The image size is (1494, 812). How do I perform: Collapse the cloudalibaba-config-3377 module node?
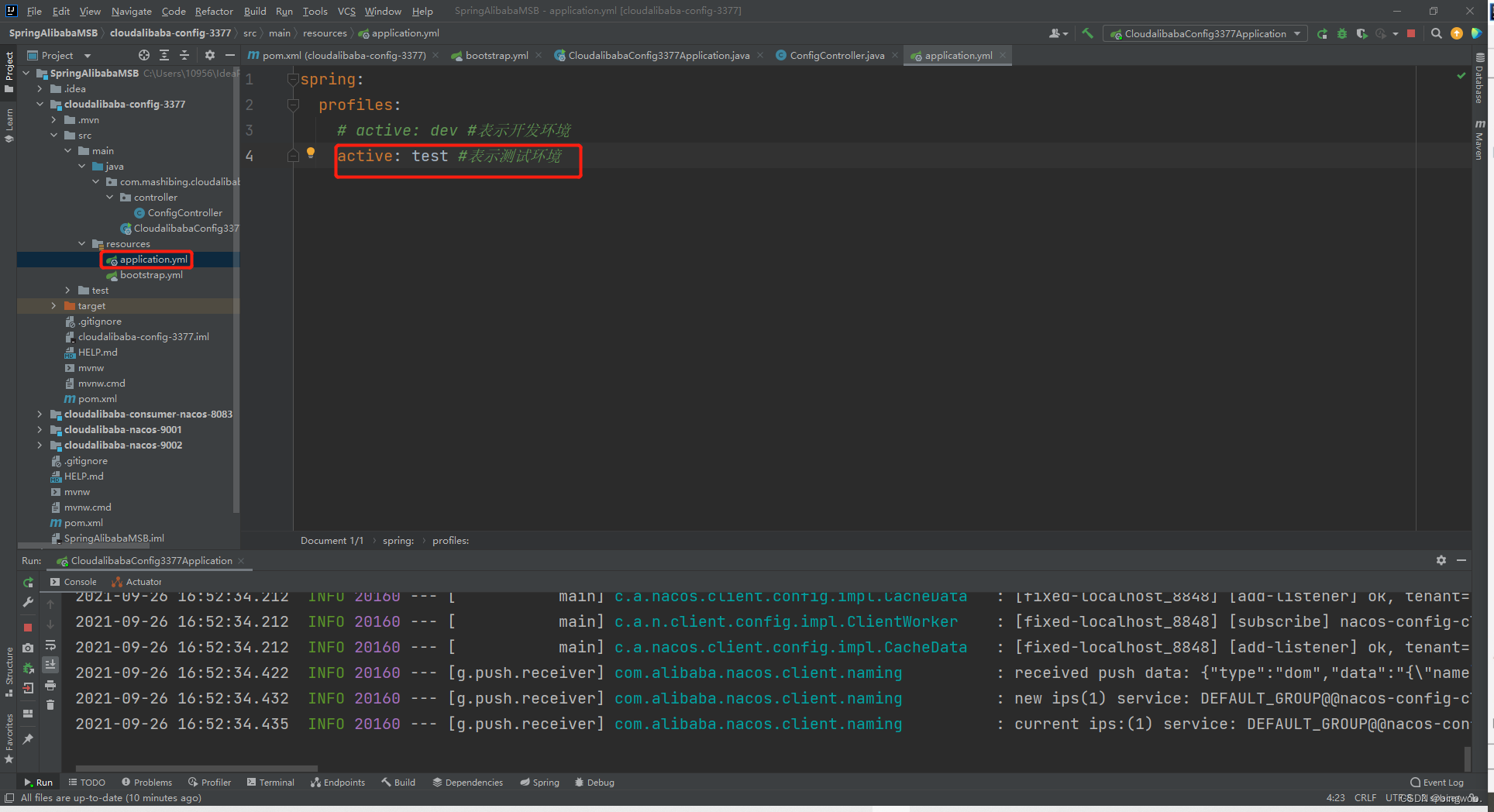tap(40, 104)
